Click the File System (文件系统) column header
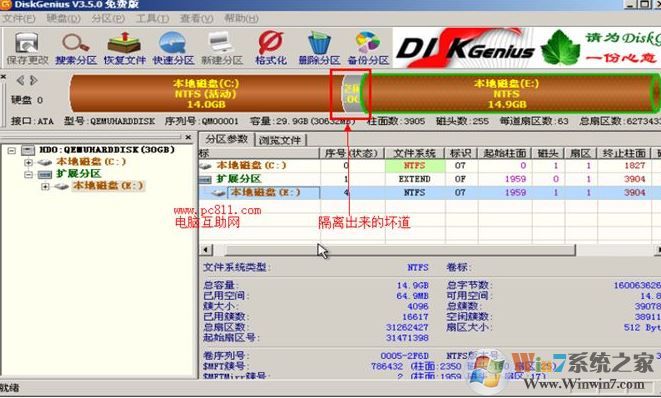The height and width of the screenshot is (398, 661). coord(415,153)
